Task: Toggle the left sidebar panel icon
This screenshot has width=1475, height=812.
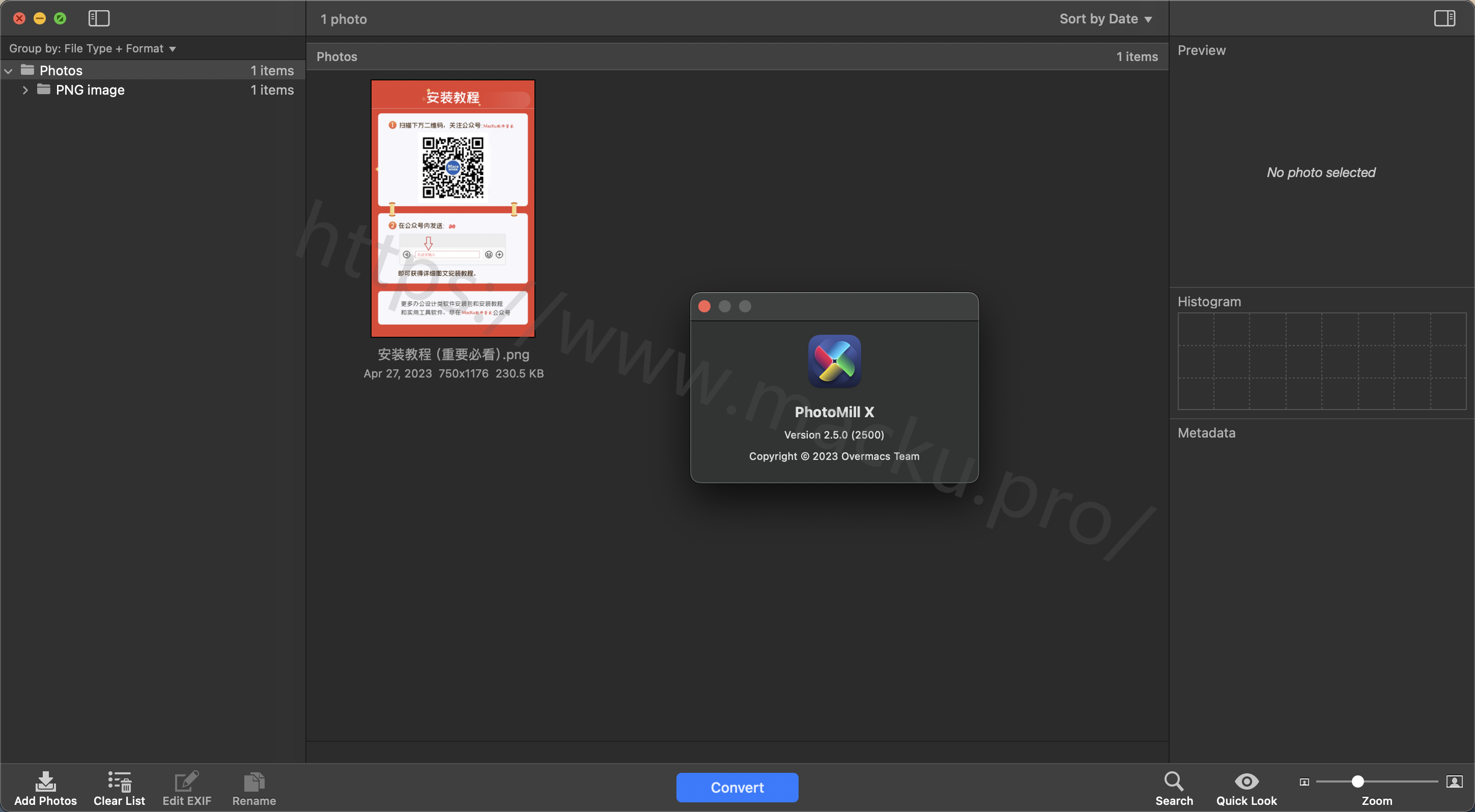Action: tap(99, 18)
